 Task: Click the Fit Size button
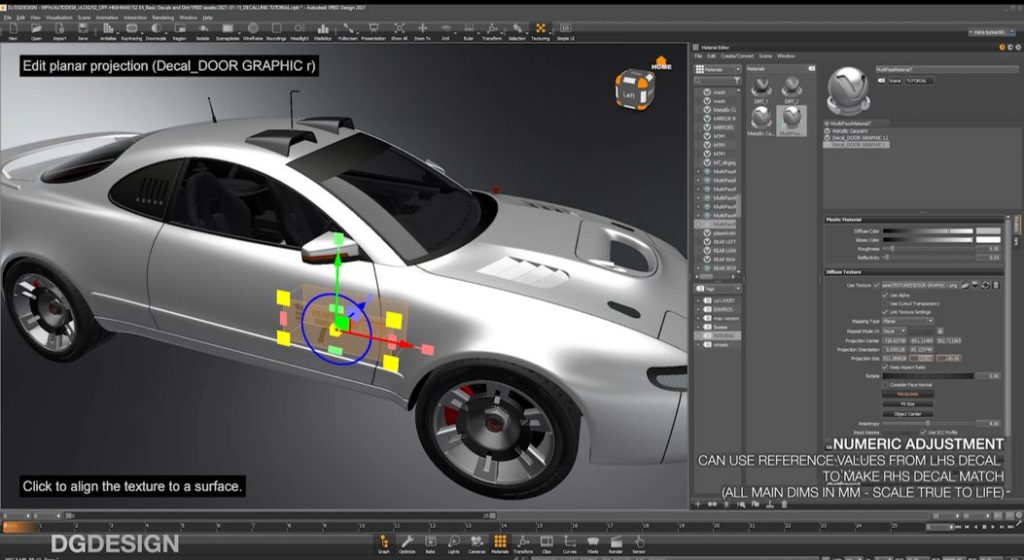click(907, 404)
